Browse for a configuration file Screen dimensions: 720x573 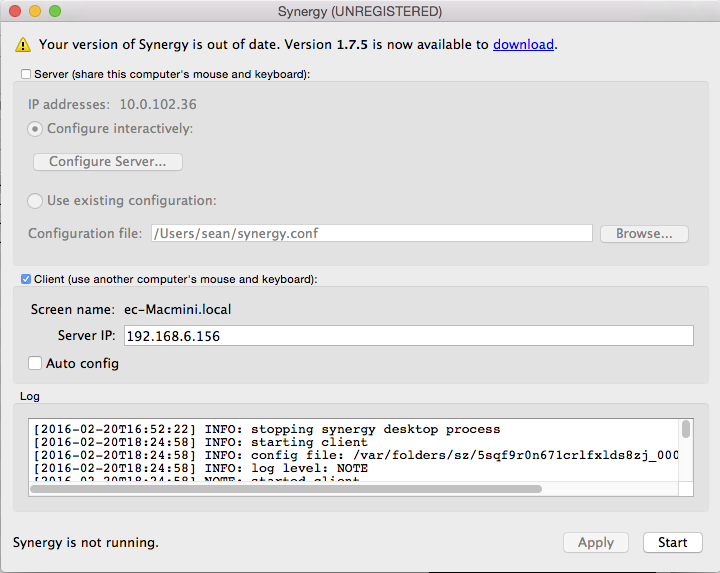click(644, 234)
